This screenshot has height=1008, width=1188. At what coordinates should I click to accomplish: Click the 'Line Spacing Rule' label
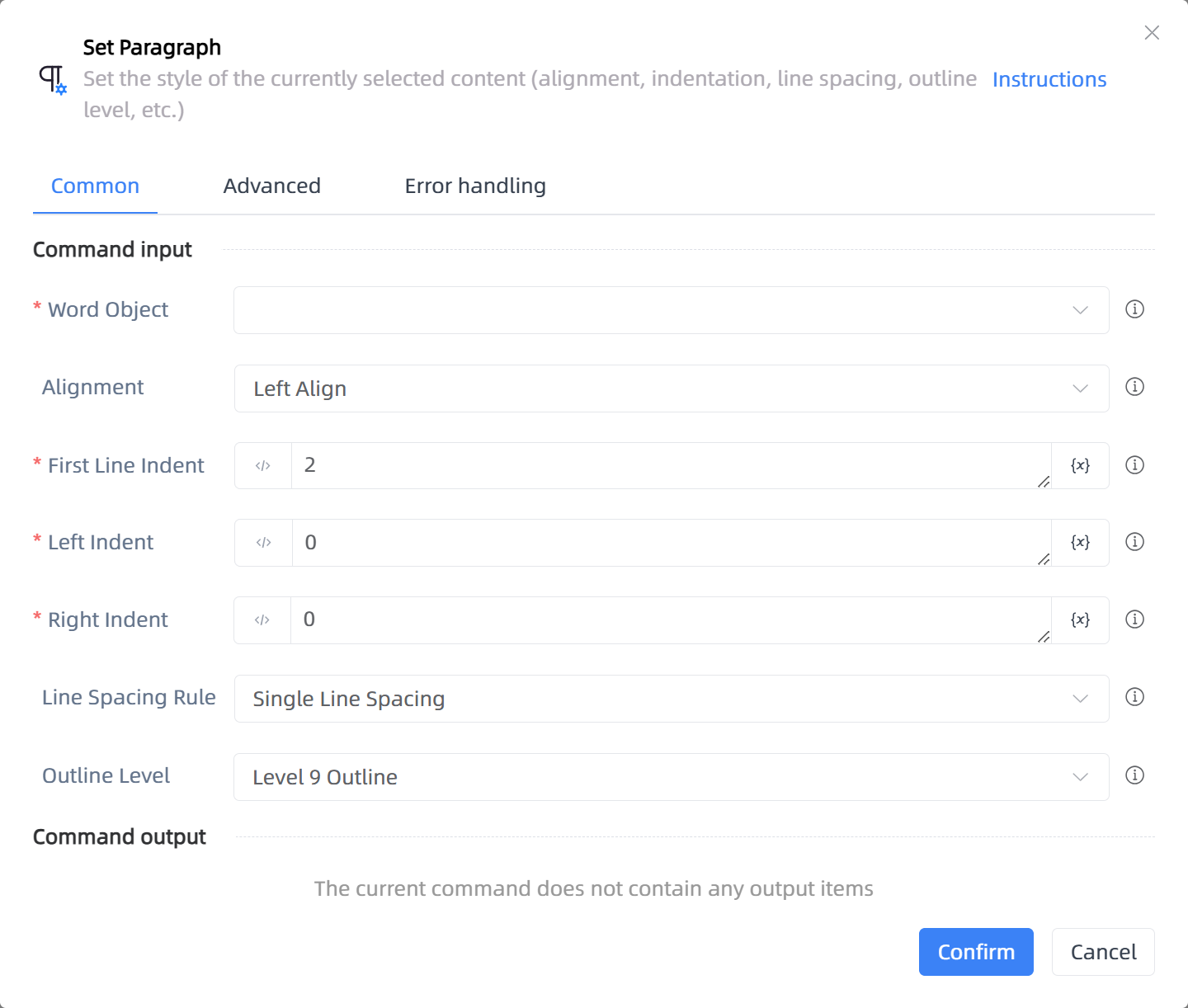pos(129,698)
